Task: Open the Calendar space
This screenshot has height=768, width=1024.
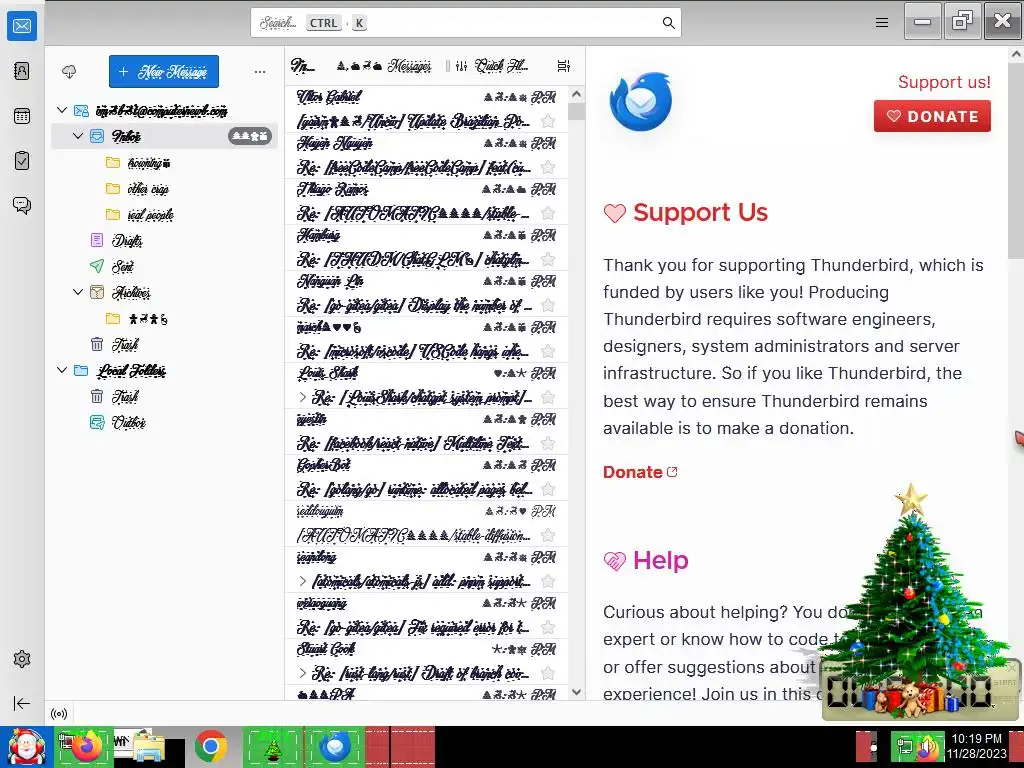Action: point(22,116)
